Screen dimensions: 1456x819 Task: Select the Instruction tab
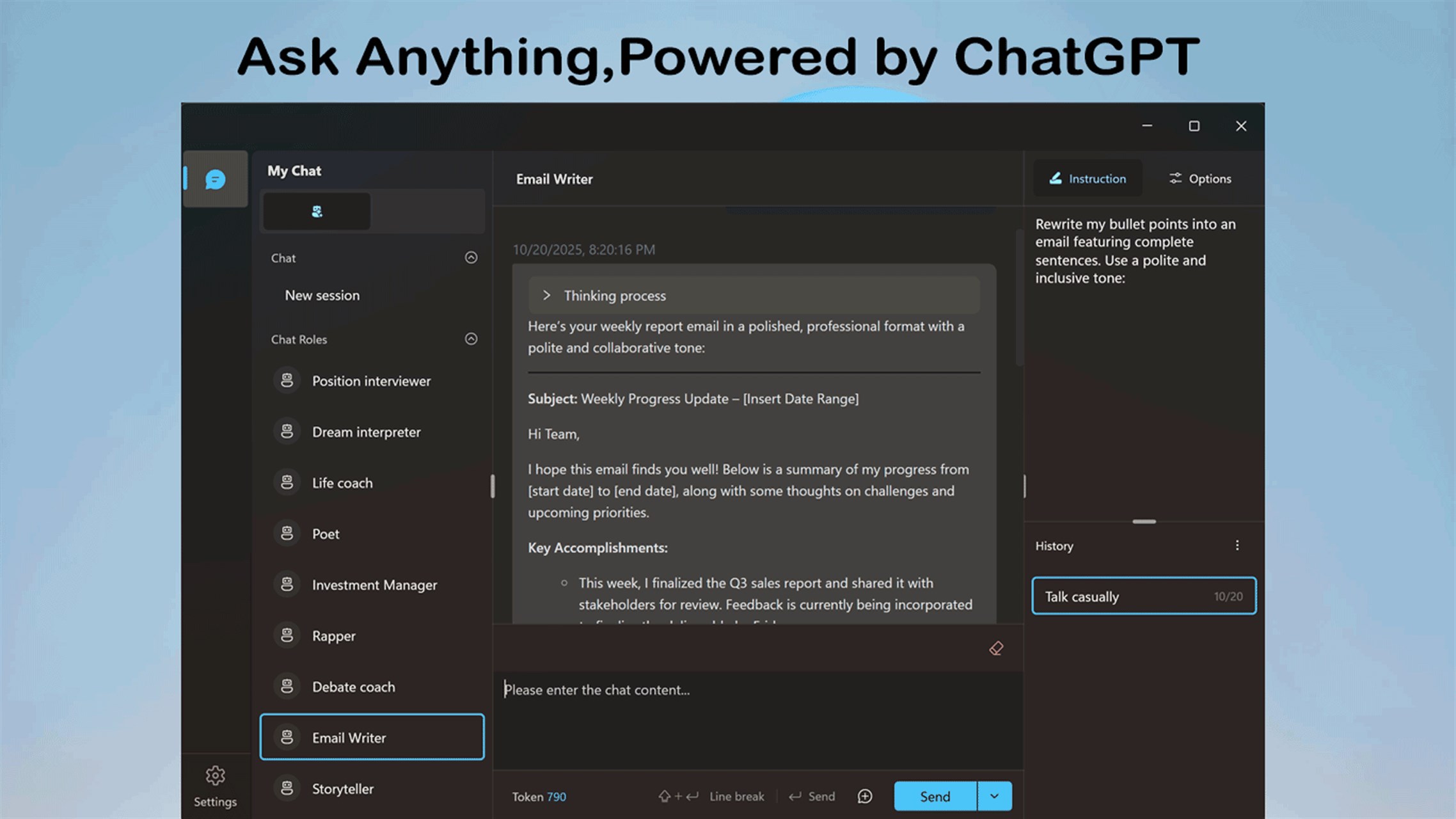[1088, 179]
